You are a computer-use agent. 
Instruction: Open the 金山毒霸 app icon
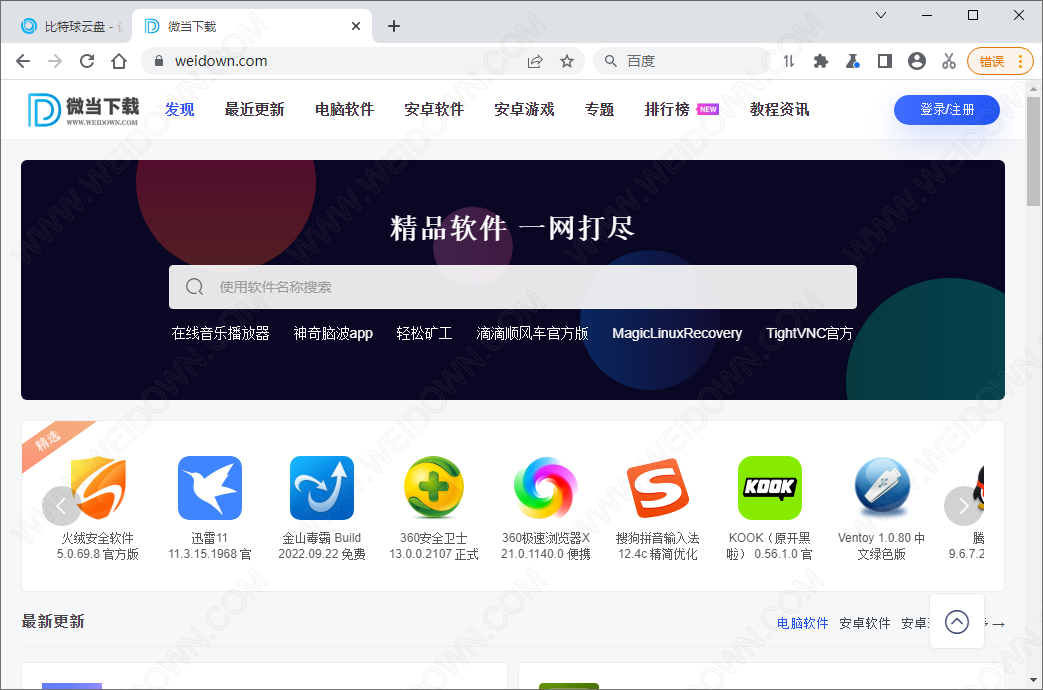click(x=322, y=488)
